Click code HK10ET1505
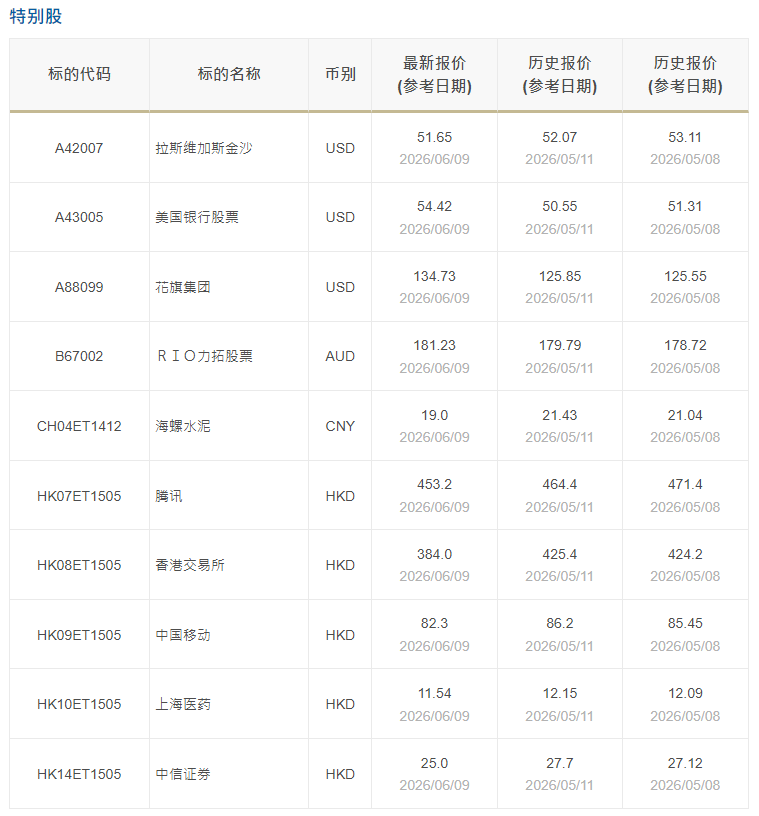The image size is (759, 816). [79, 704]
